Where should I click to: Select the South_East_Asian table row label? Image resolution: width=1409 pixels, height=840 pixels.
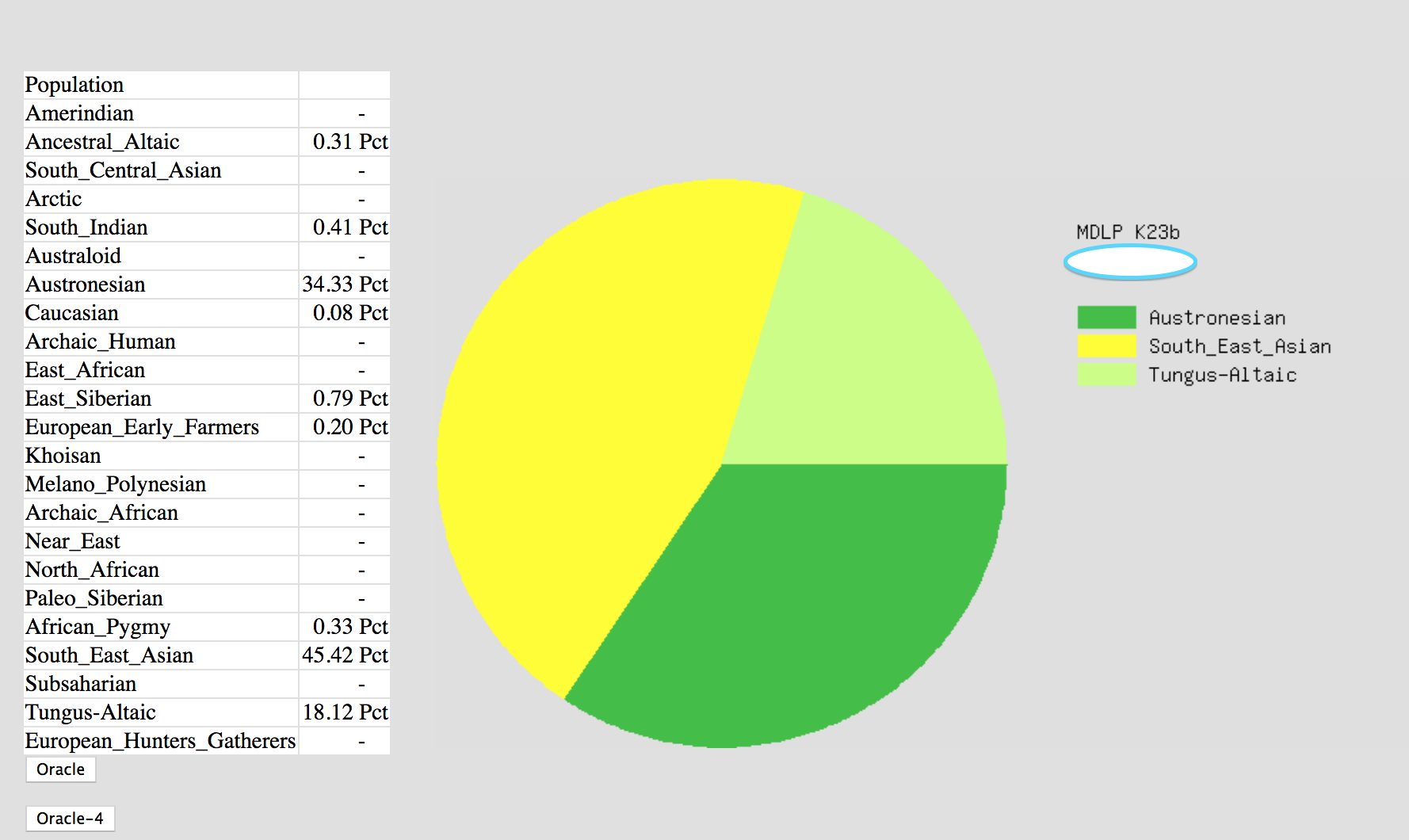109,655
